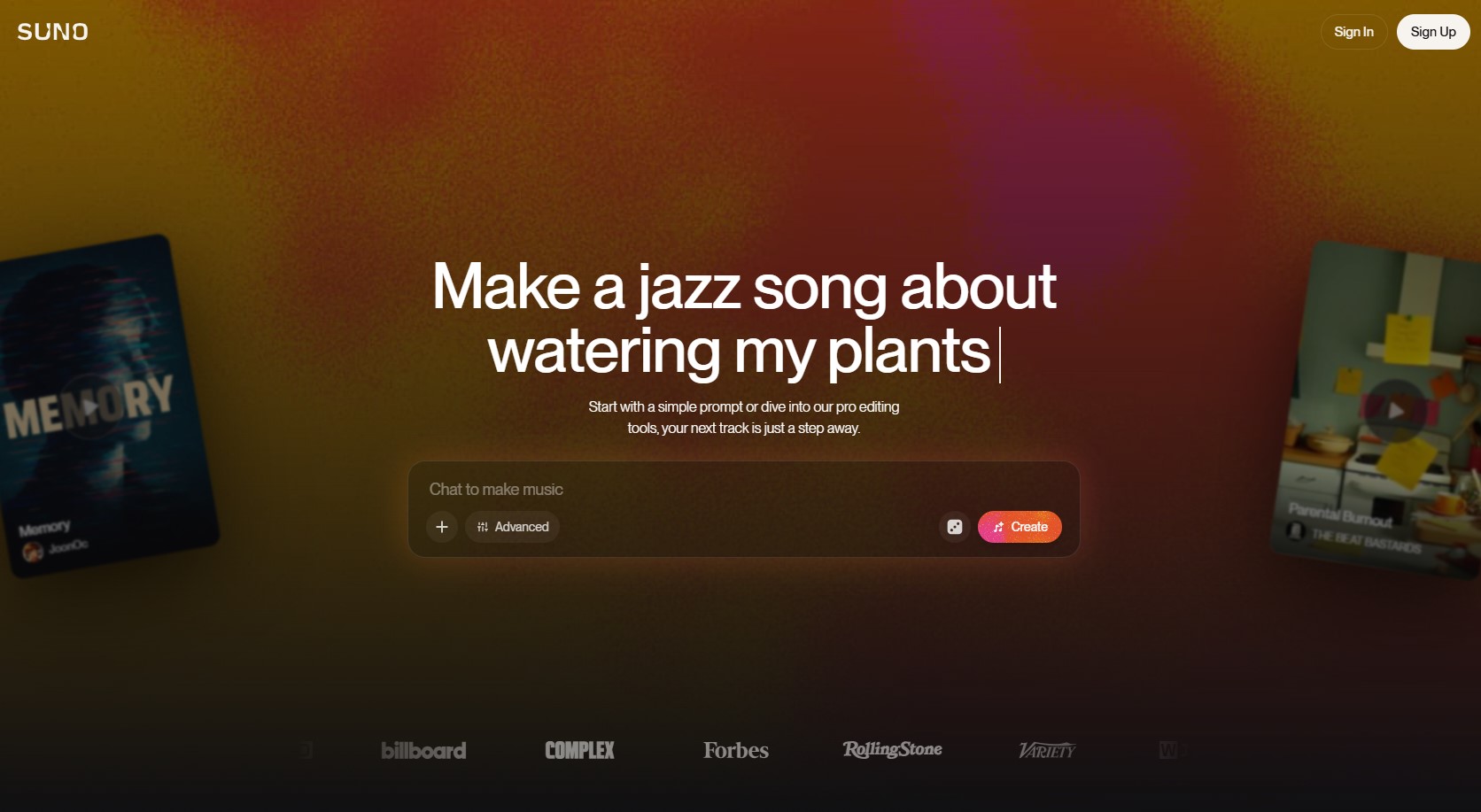This screenshot has width=1481, height=812.
Task: Click the Variety logo
Action: (1047, 751)
